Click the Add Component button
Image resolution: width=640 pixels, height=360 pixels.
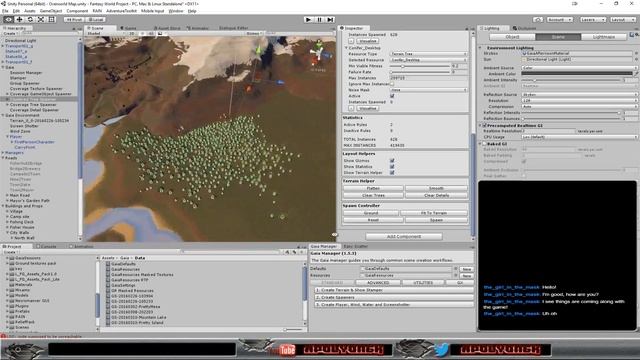coord(404,236)
